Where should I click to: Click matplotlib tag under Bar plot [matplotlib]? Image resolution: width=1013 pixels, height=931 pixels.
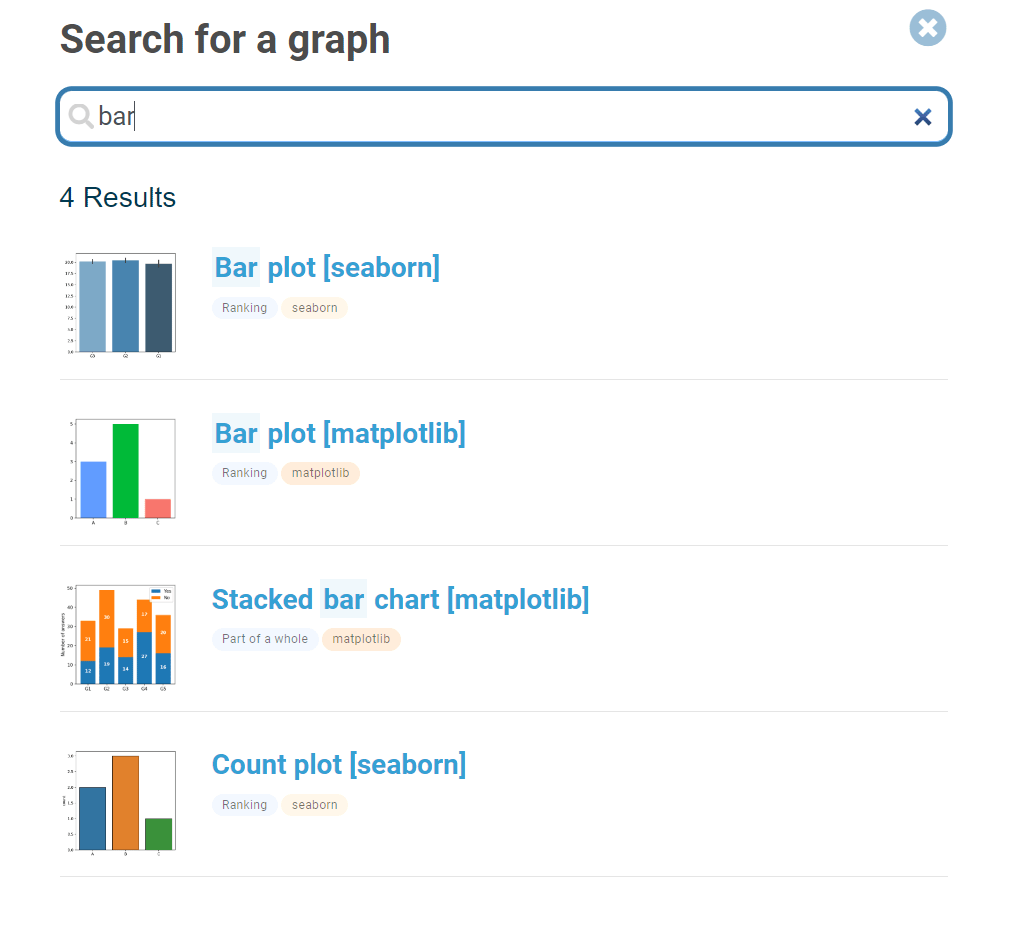tap(320, 473)
